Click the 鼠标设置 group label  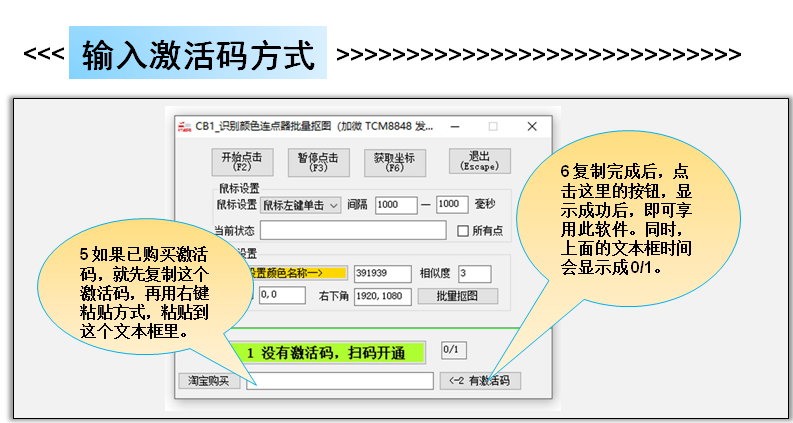coord(239,189)
